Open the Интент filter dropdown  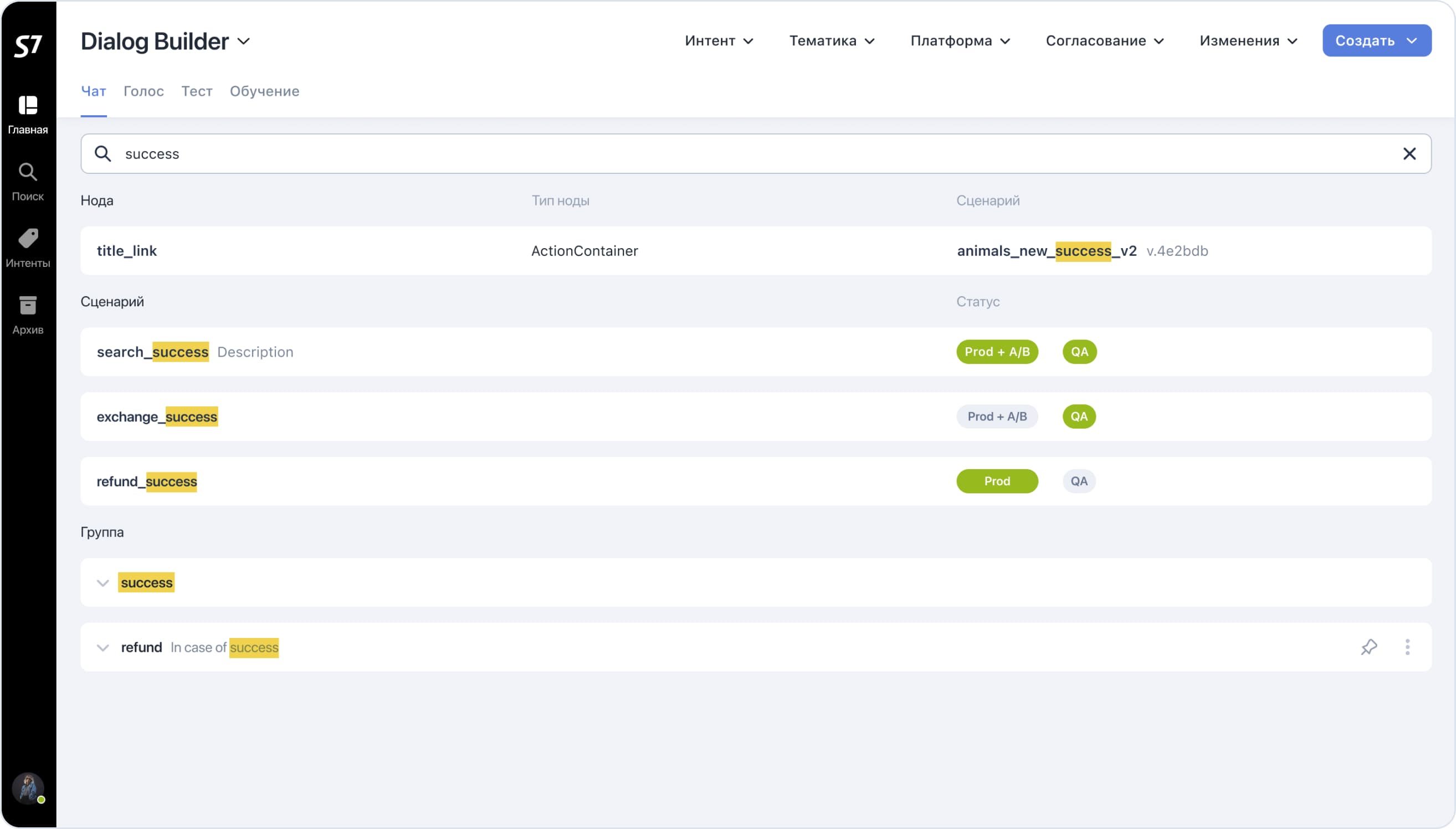(719, 41)
